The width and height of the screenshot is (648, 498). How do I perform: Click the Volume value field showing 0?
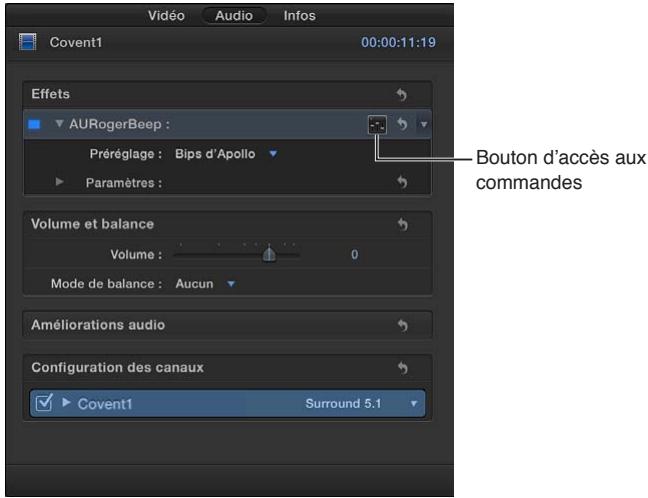[x=355, y=254]
